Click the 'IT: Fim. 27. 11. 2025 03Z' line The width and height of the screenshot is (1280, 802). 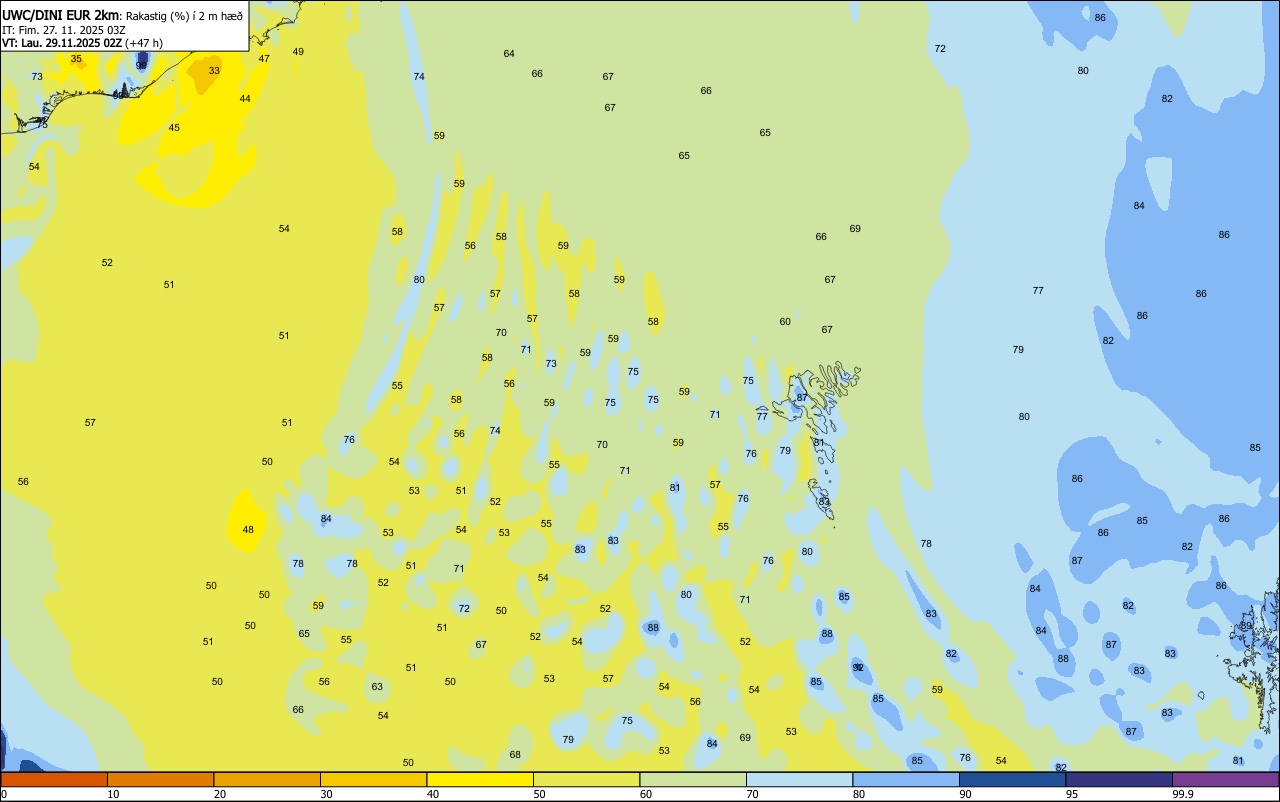[64, 30]
